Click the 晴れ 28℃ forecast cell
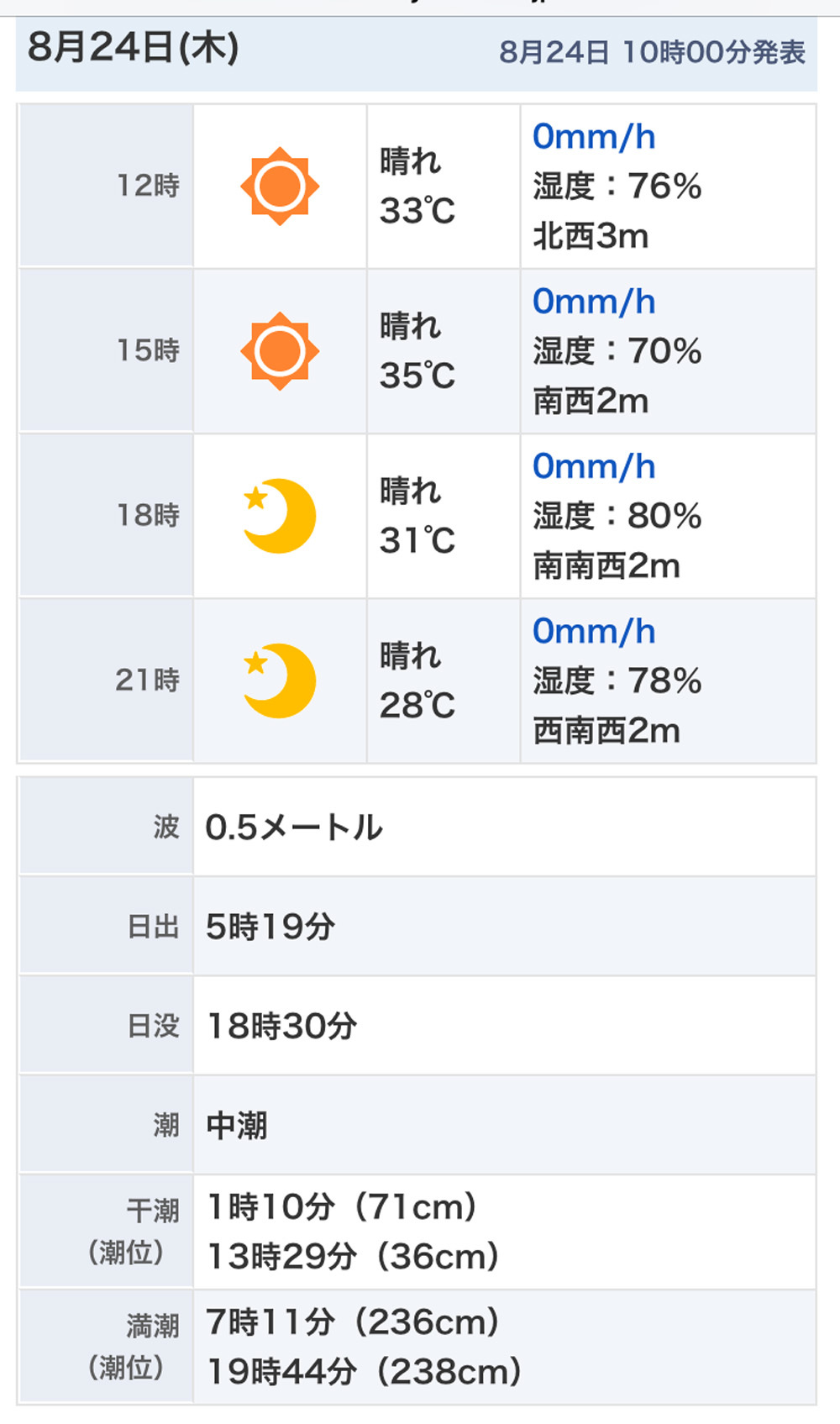The width and height of the screenshot is (840, 1424). click(x=444, y=680)
